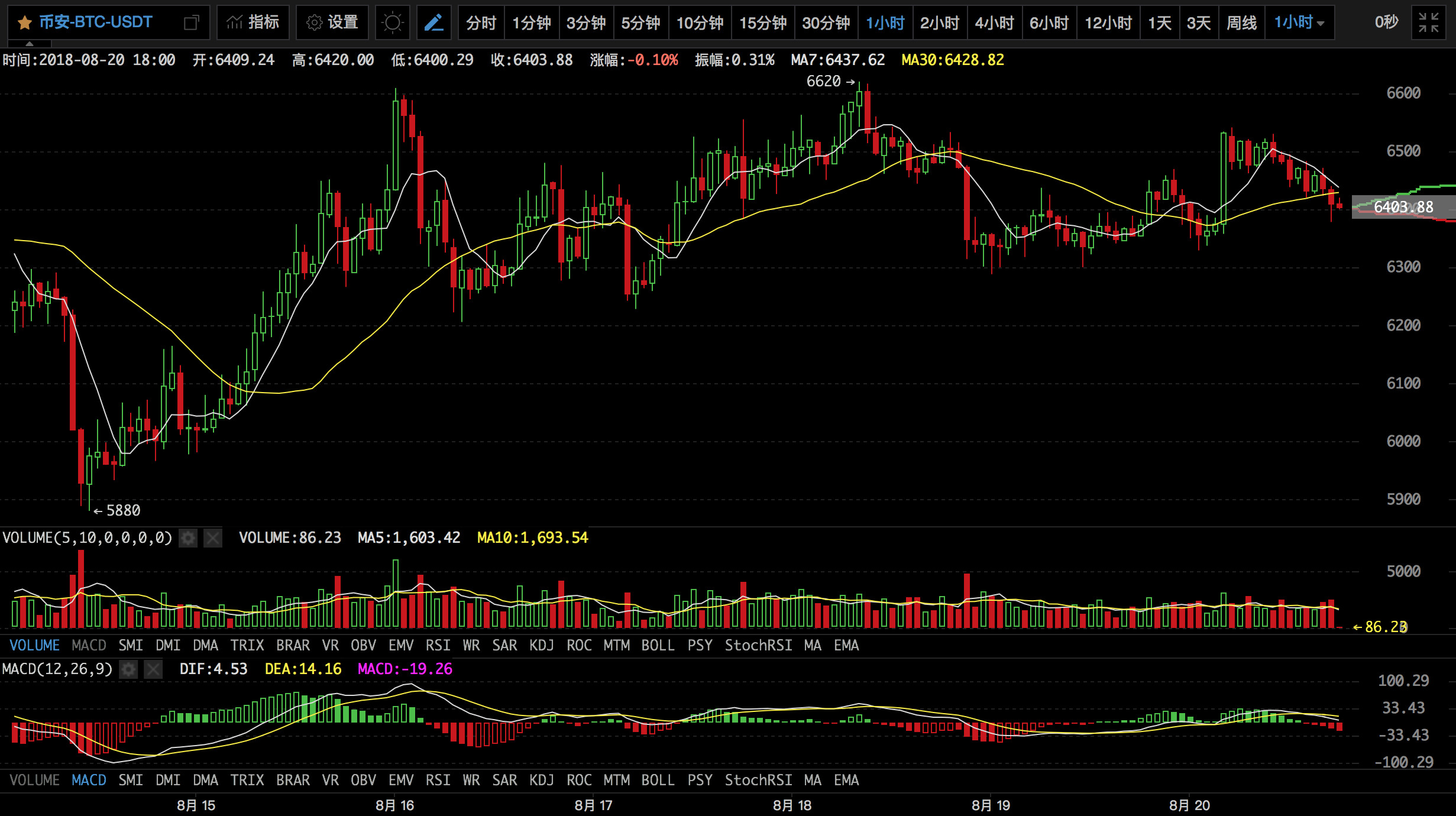Click the DEA:14.16 value label
The image size is (1456, 816).
point(303,669)
